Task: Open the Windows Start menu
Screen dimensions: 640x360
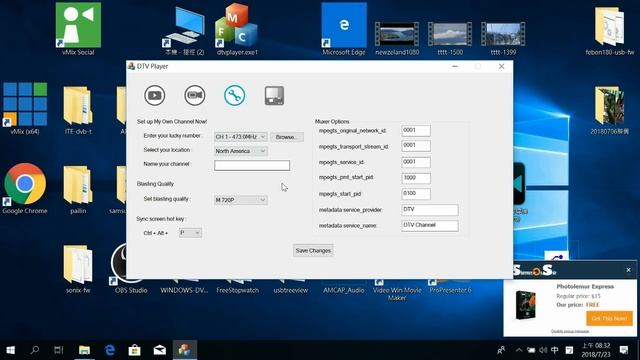Action: pyautogui.click(x=11, y=350)
